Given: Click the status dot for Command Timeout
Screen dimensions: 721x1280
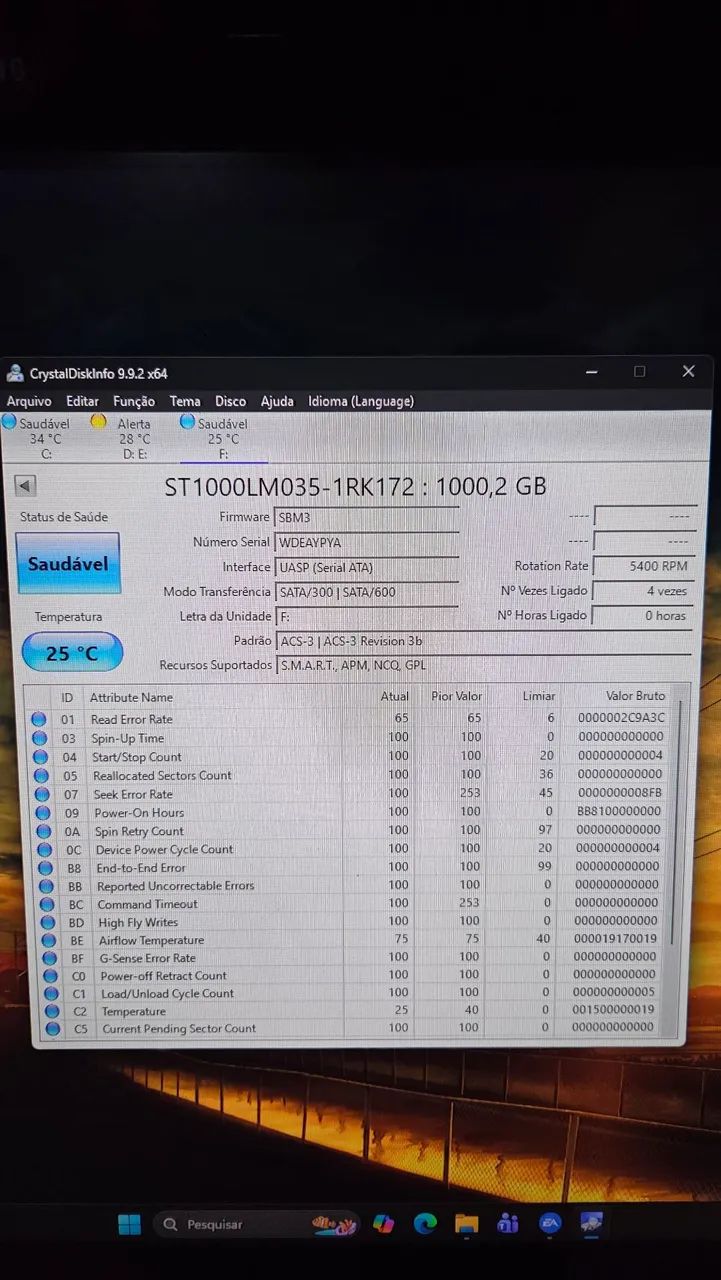Looking at the screenshot, I should click(48, 904).
